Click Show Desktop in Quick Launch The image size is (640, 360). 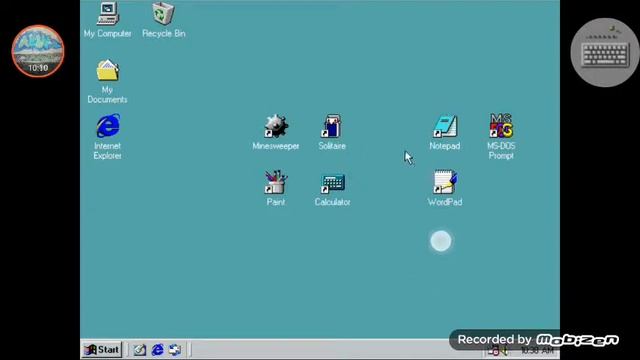(x=140, y=350)
